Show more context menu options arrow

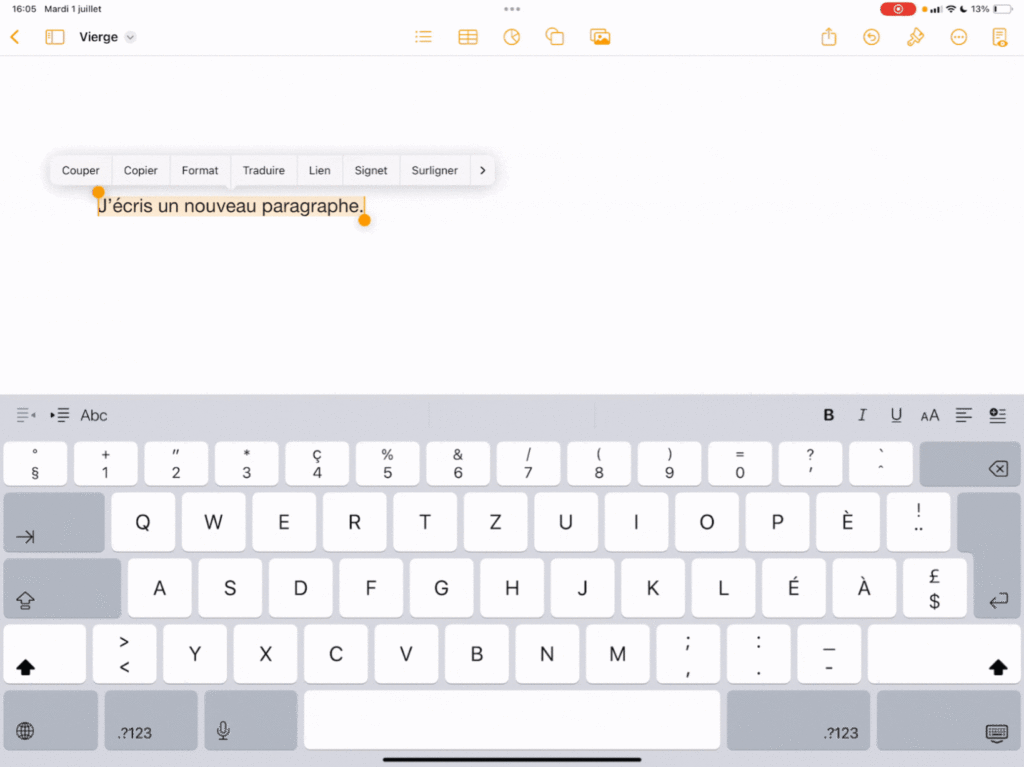point(483,170)
